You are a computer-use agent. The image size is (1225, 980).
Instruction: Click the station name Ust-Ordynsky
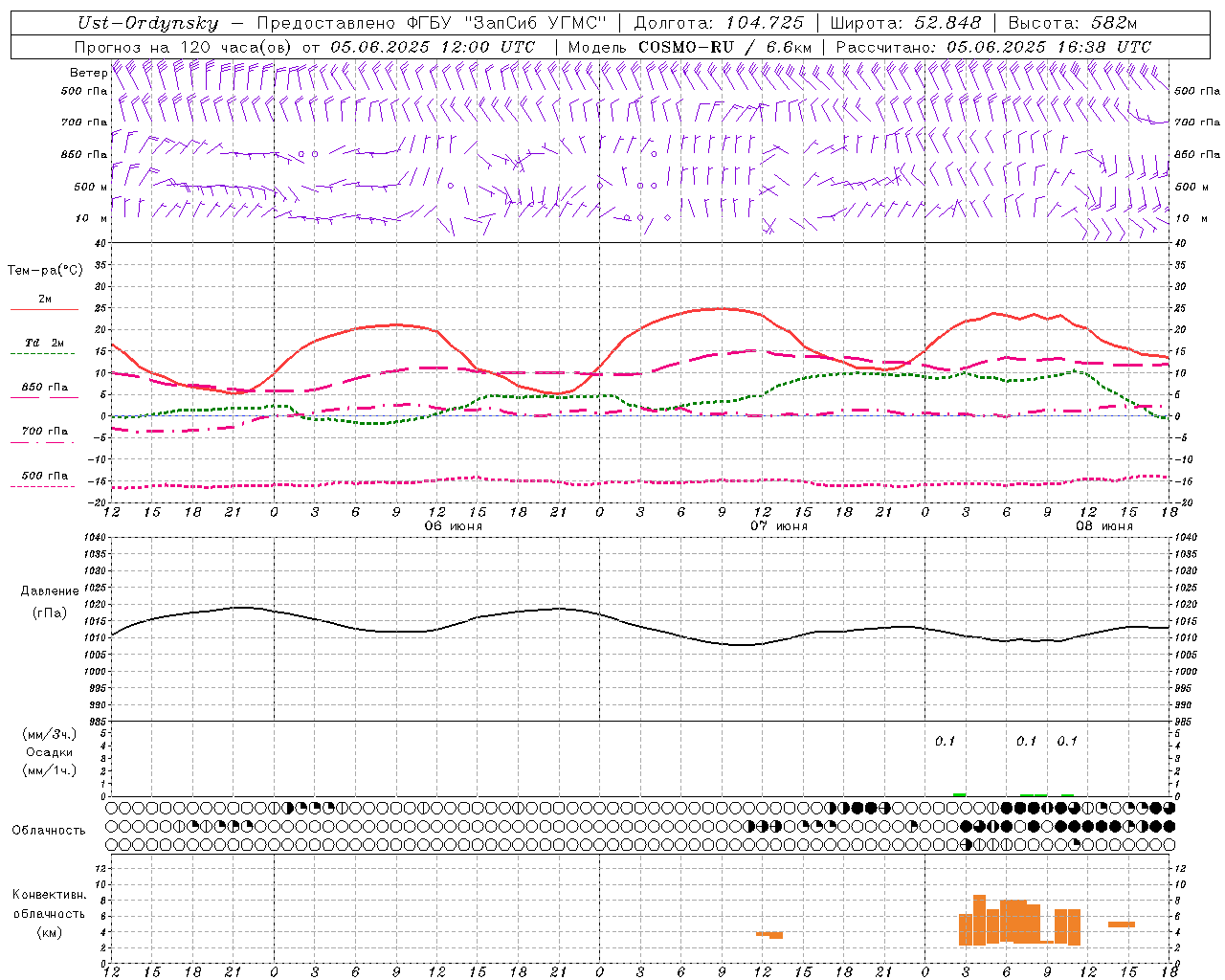(x=148, y=23)
